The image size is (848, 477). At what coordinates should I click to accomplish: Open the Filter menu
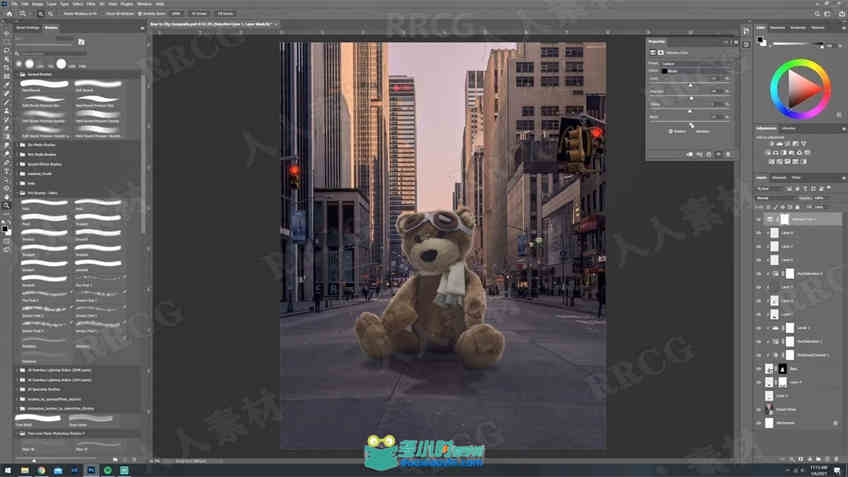click(91, 4)
